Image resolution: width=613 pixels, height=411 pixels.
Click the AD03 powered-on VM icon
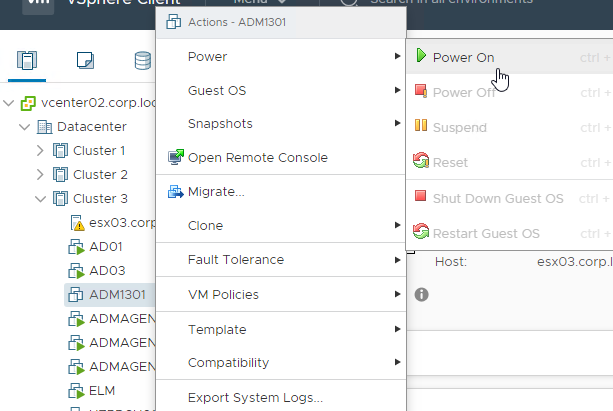click(76, 271)
